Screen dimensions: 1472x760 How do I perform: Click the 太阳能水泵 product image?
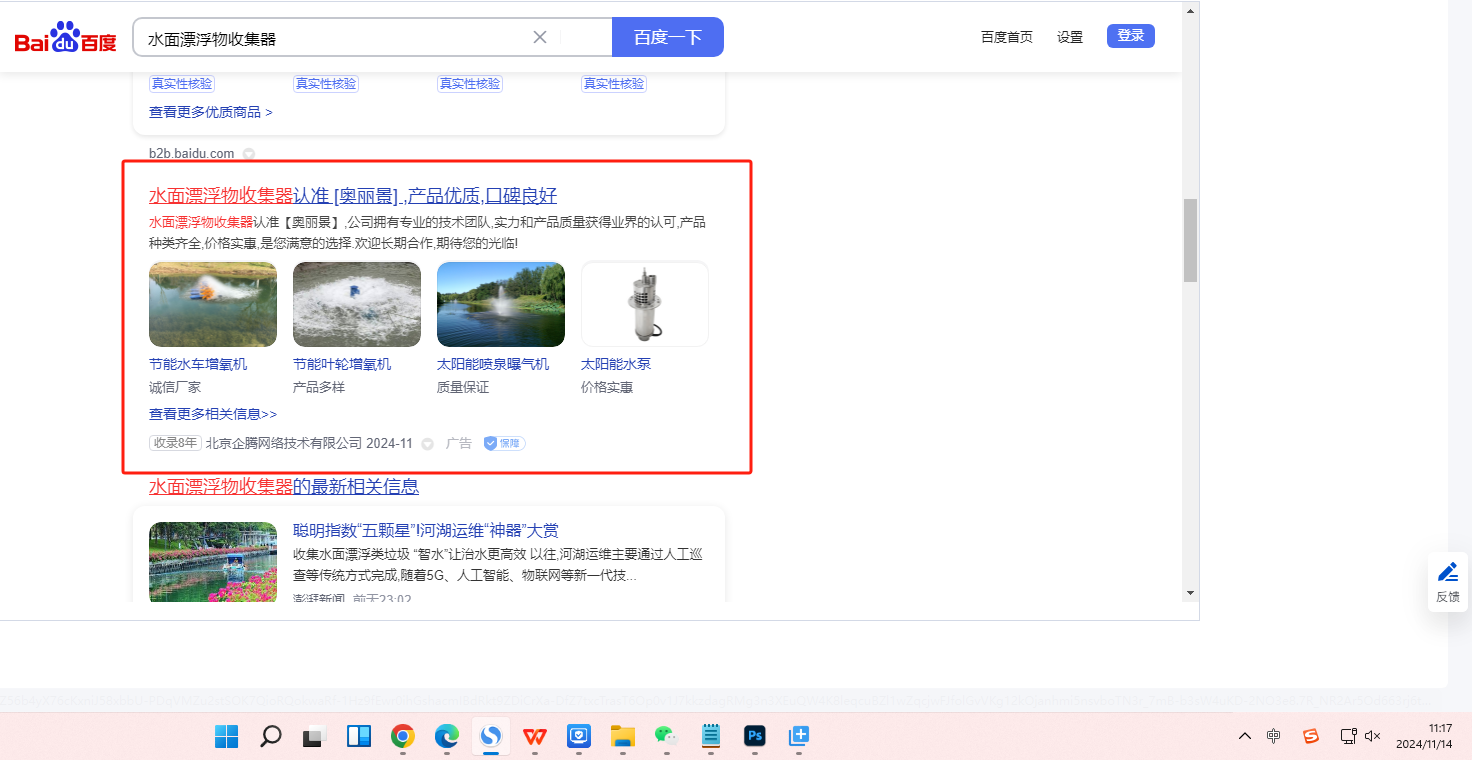645,304
